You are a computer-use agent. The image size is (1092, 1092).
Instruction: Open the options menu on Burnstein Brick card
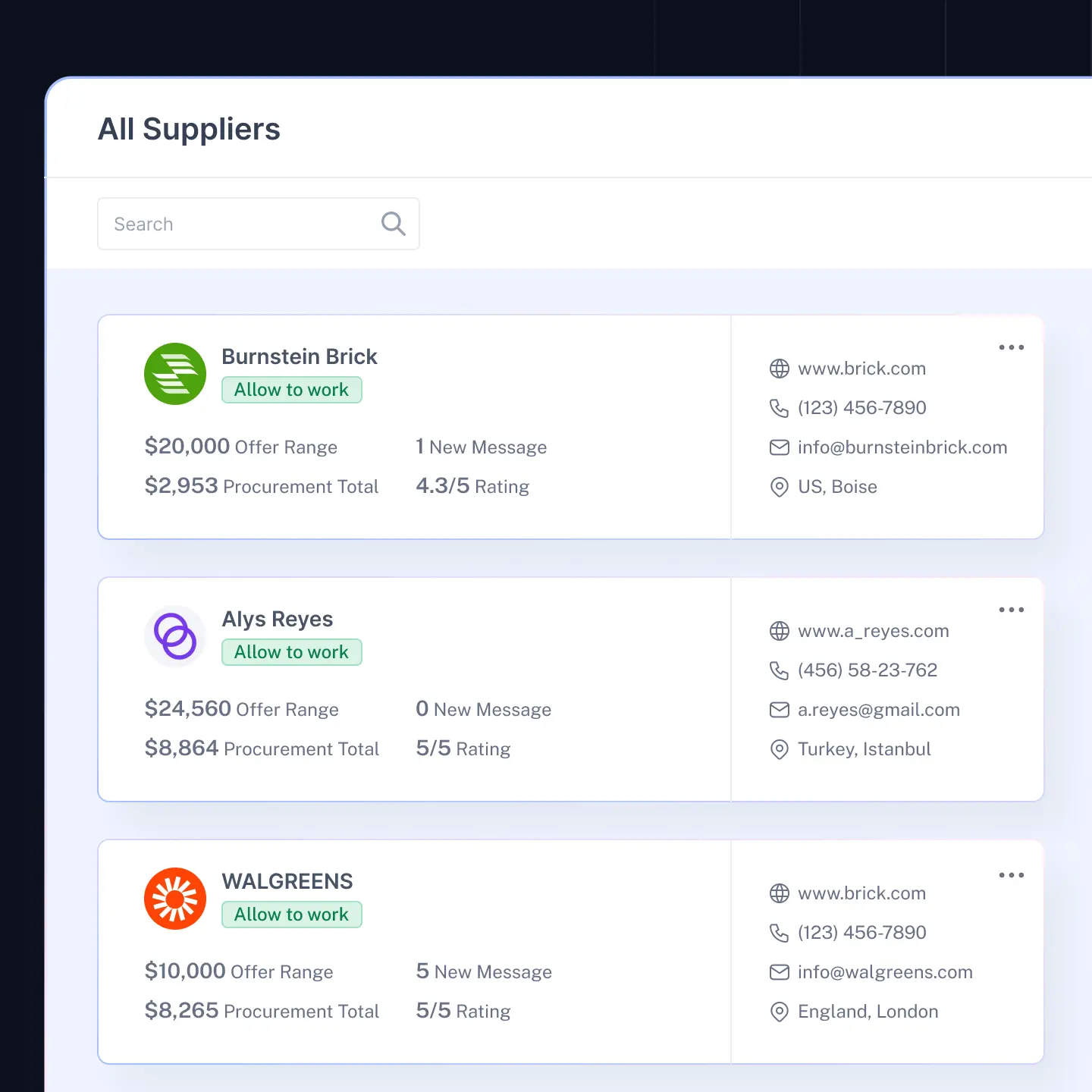pyautogui.click(x=1011, y=347)
